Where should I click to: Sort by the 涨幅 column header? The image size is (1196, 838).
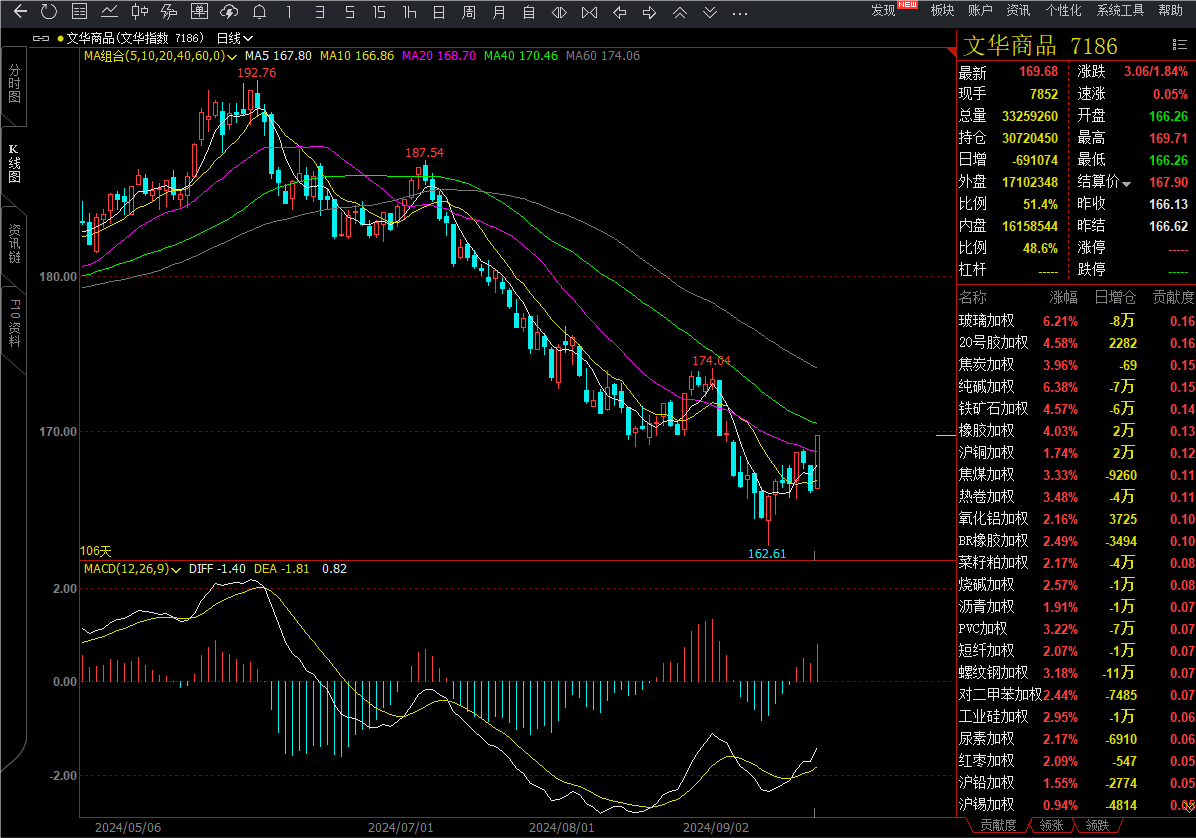click(x=1063, y=297)
